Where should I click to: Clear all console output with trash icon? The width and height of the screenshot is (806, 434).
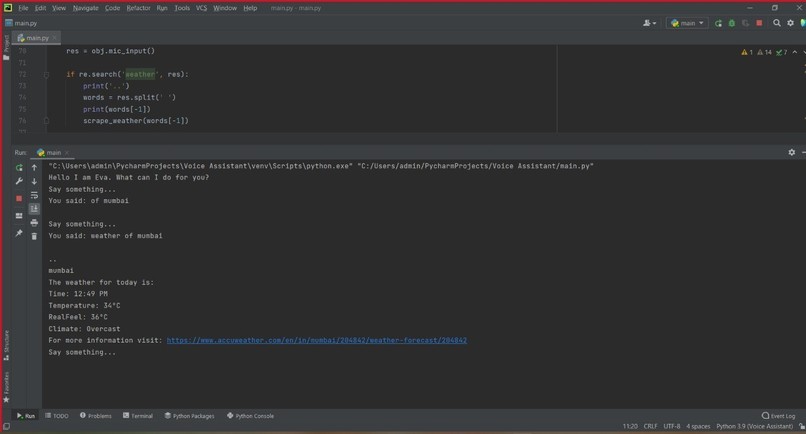34,236
